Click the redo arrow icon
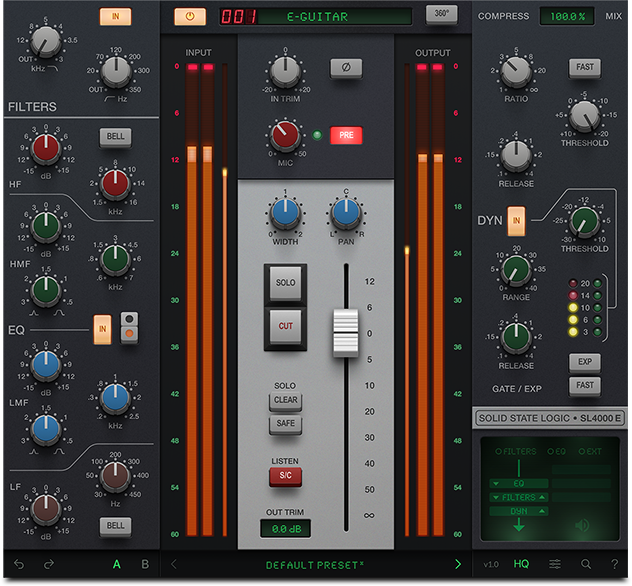 [49, 565]
